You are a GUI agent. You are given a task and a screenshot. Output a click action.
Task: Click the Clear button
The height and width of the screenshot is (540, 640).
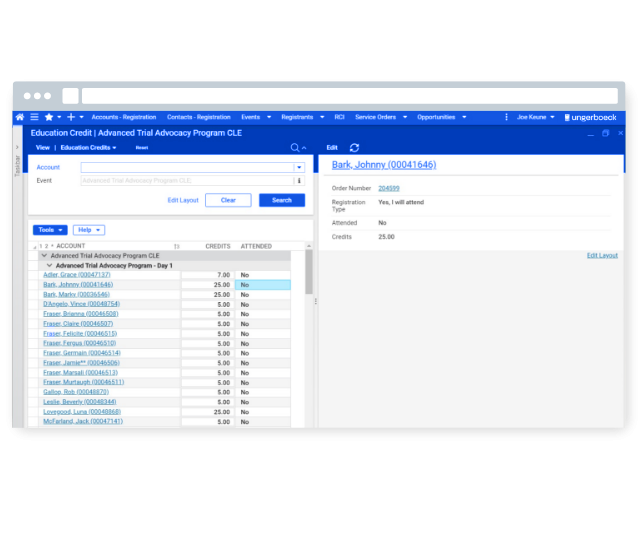pyautogui.click(x=228, y=200)
